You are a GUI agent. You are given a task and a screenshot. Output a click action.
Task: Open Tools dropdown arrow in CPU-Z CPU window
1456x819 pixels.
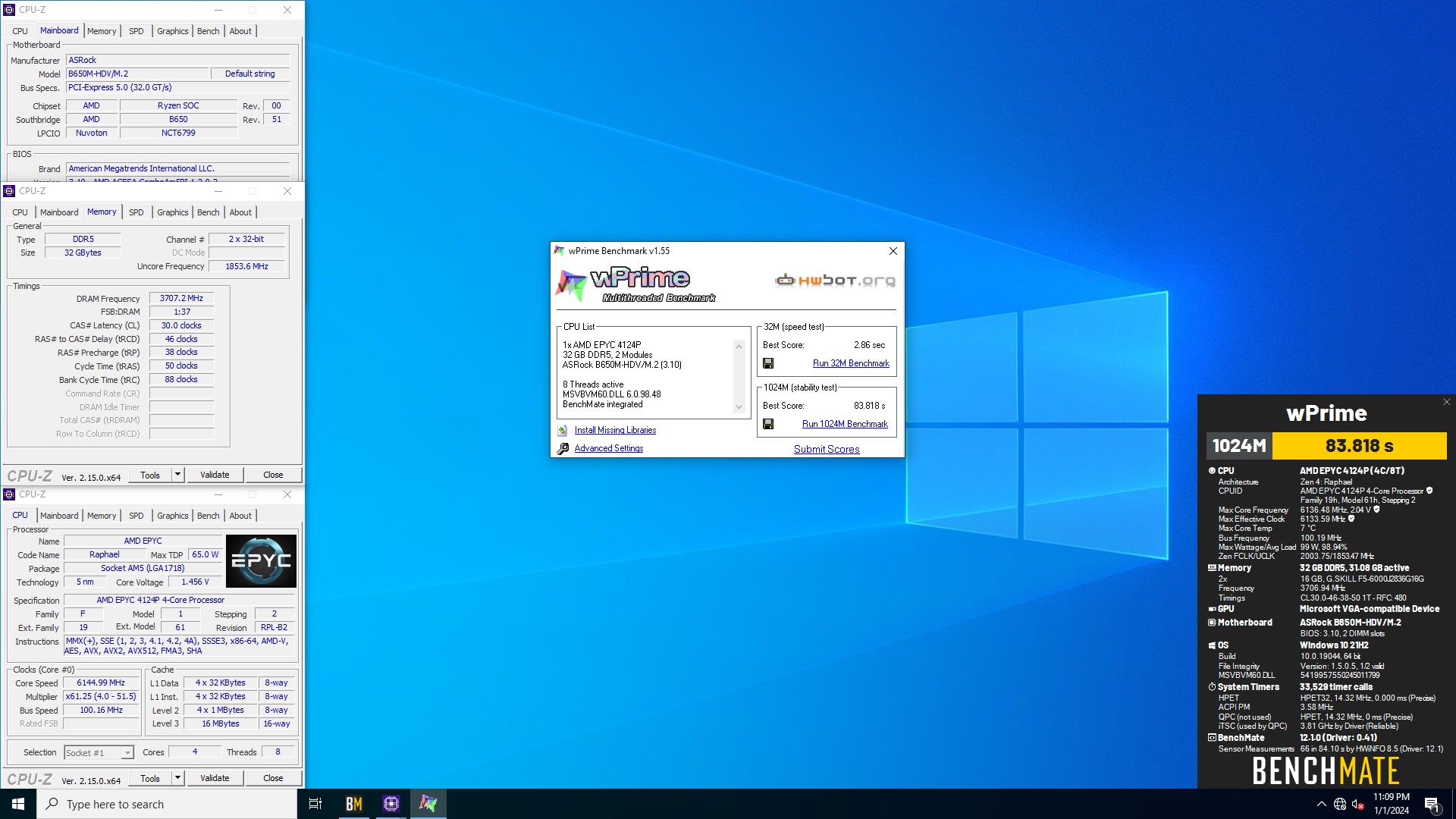click(x=178, y=778)
